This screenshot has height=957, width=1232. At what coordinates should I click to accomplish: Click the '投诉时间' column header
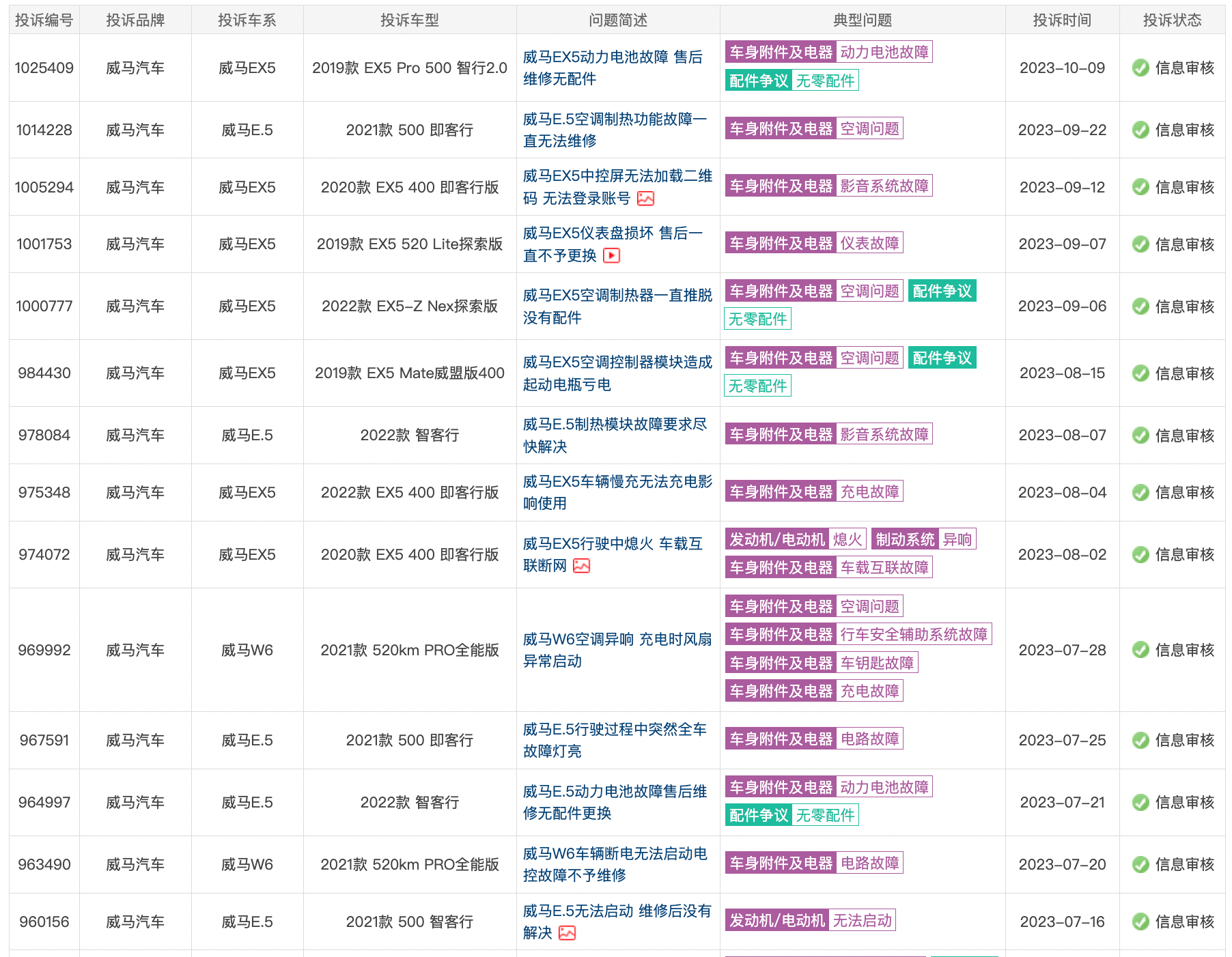pos(1062,20)
